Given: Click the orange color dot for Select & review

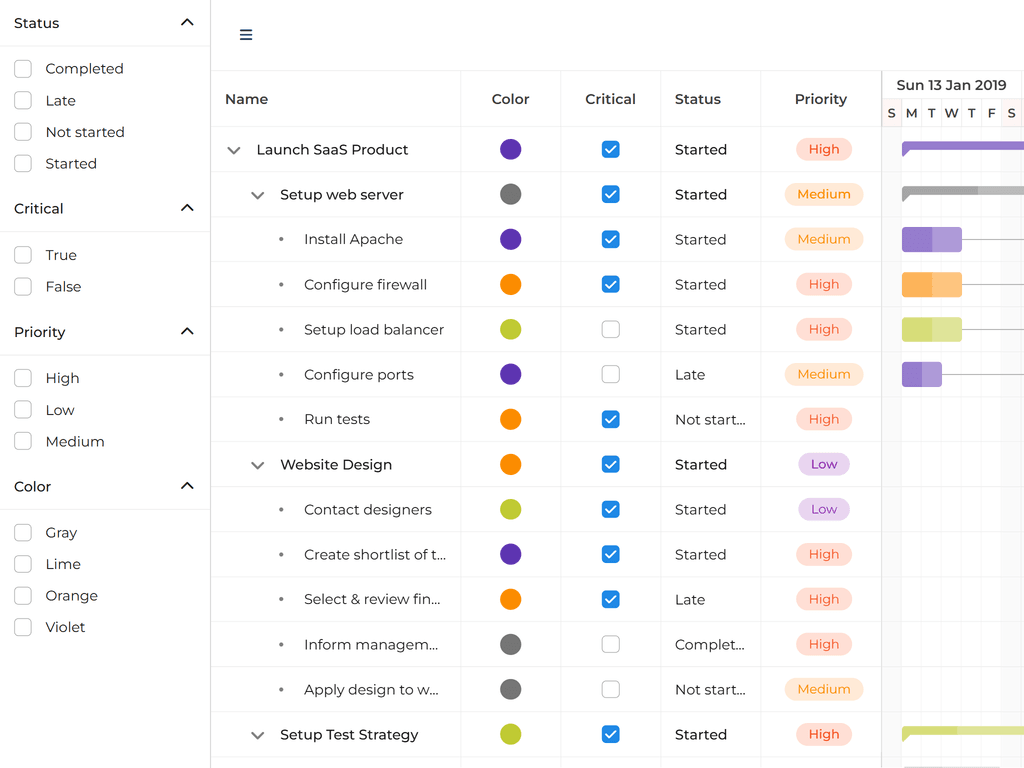Looking at the screenshot, I should pos(510,599).
